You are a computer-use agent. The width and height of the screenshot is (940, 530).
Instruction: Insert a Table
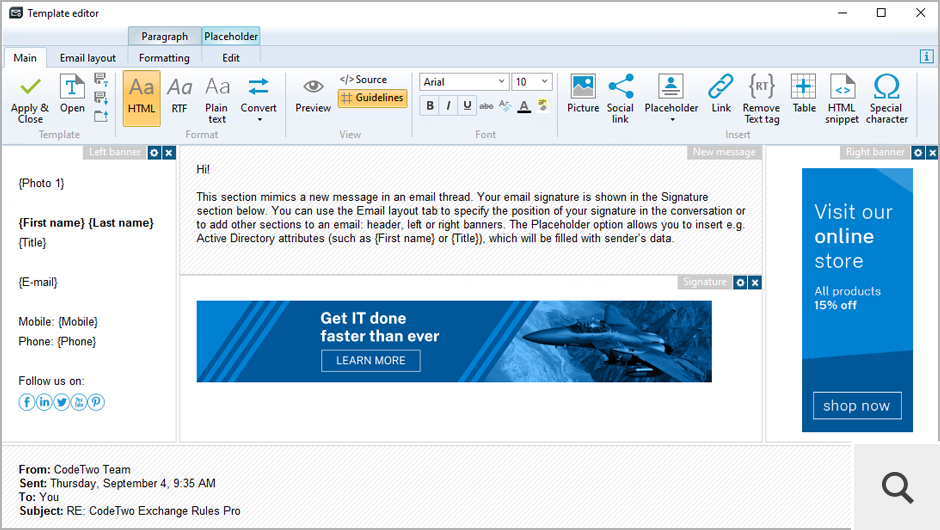tap(804, 94)
